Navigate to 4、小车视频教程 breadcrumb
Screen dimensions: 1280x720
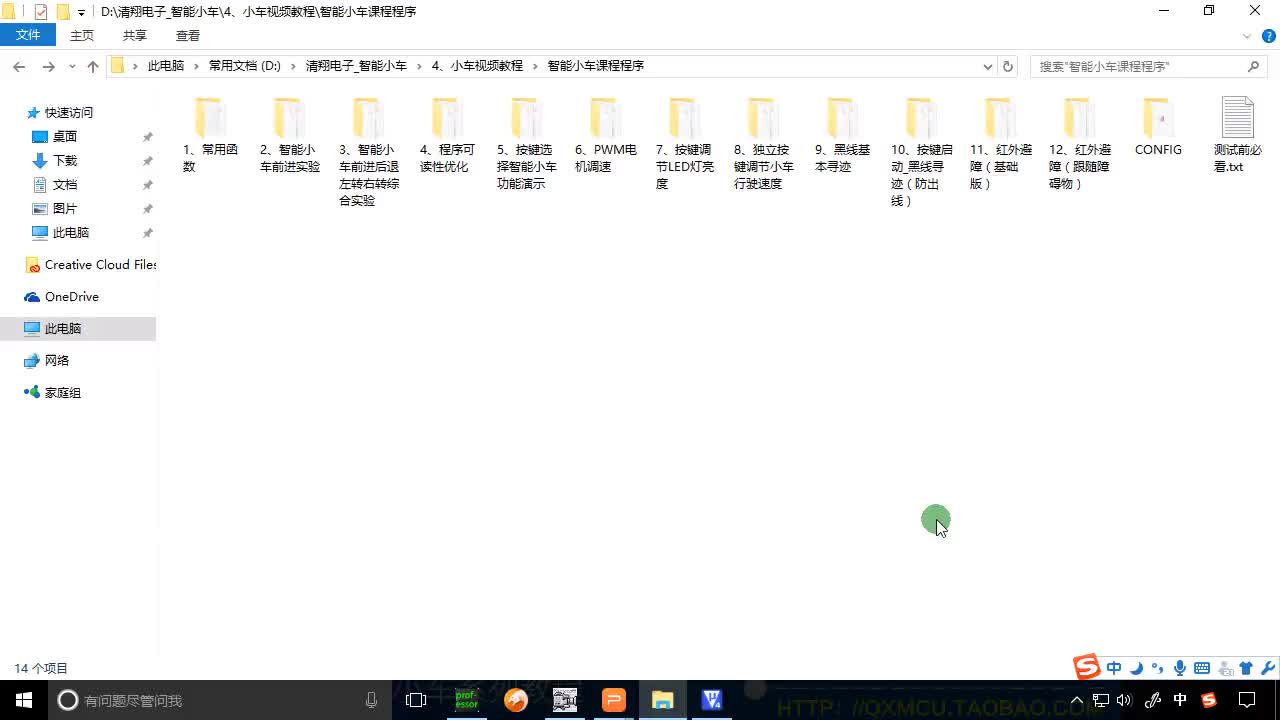click(x=477, y=66)
